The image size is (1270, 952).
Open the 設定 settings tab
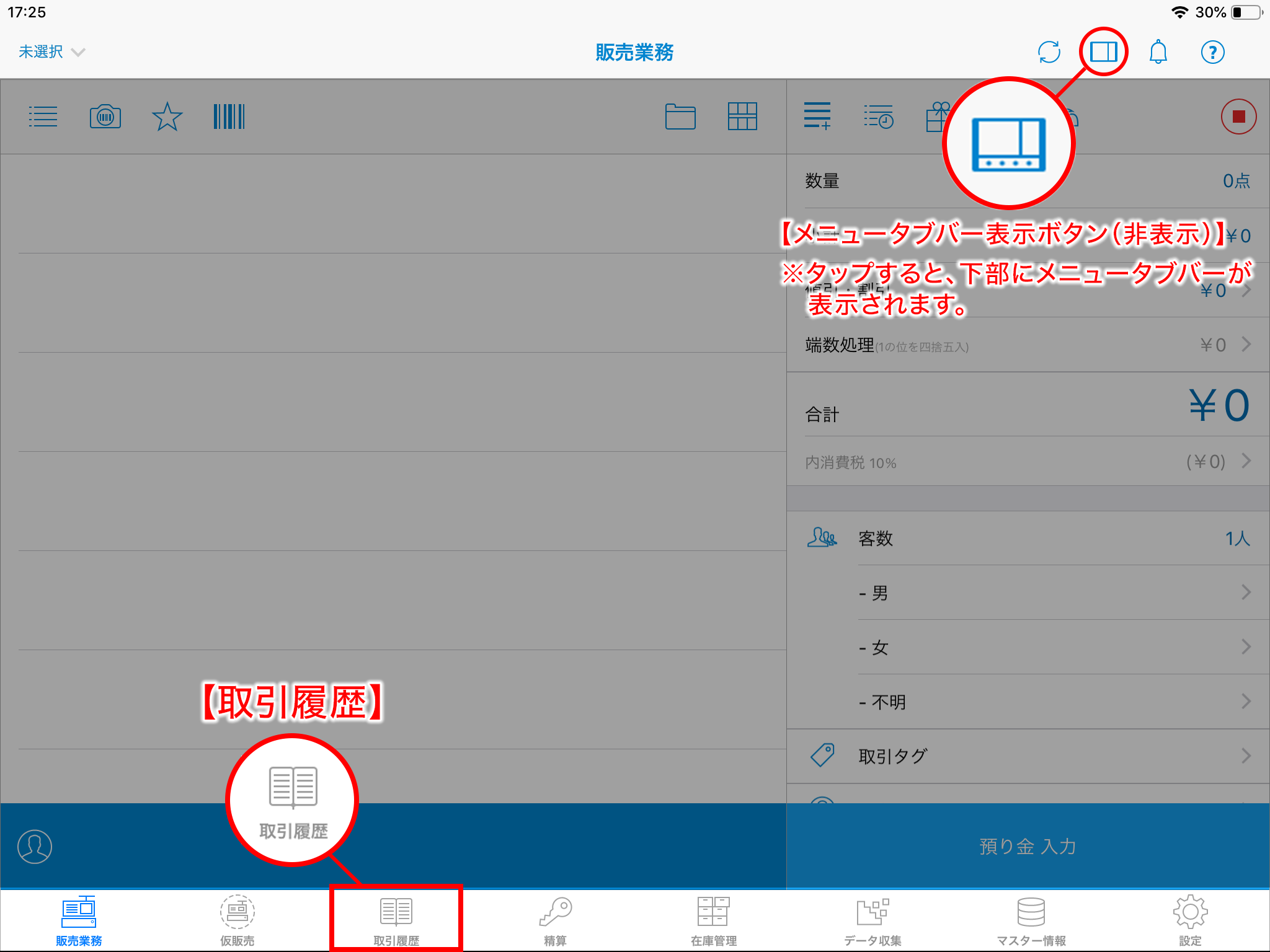coord(1190,920)
